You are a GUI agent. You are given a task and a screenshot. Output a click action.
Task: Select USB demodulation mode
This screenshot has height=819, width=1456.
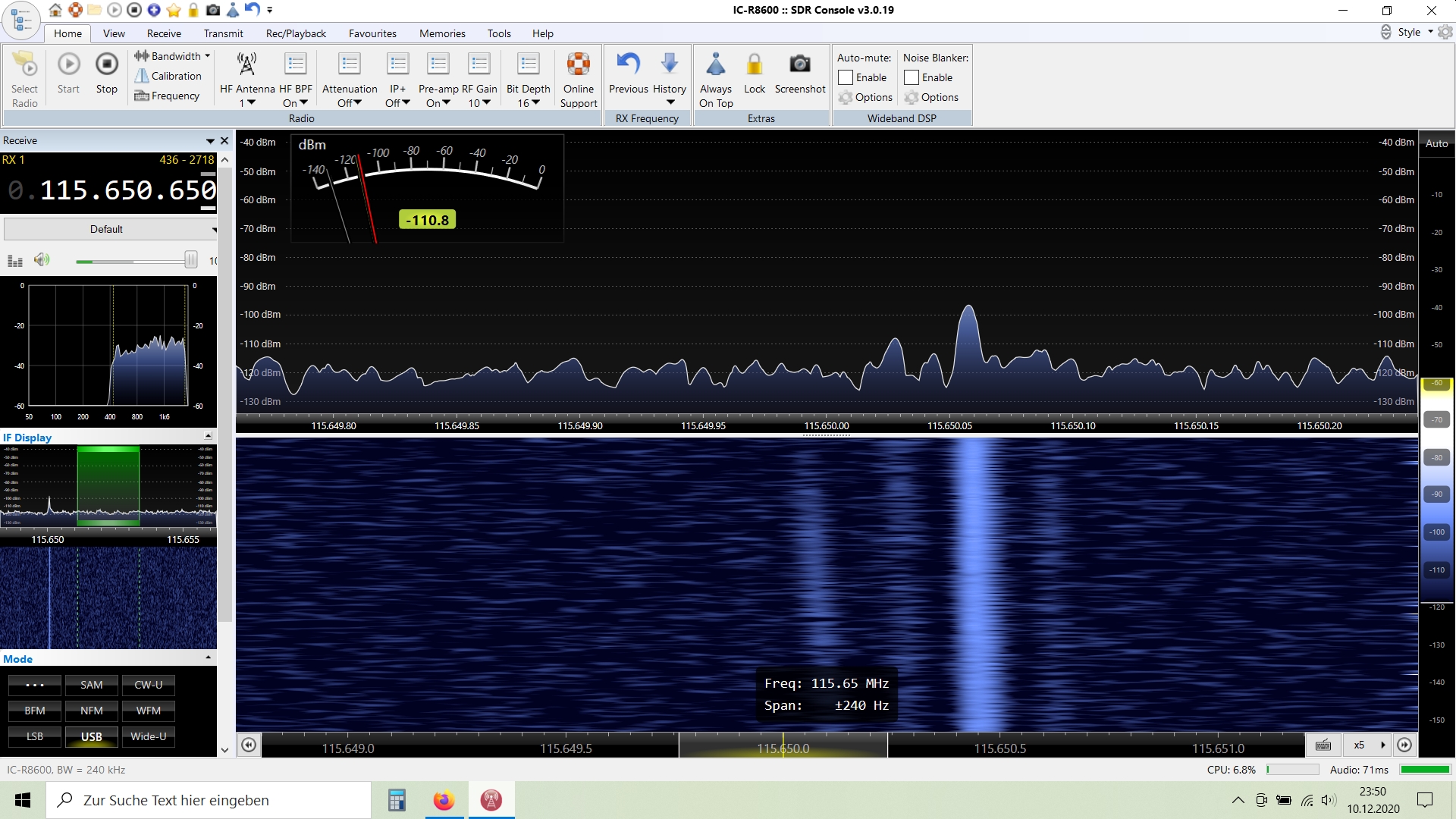pos(91,736)
